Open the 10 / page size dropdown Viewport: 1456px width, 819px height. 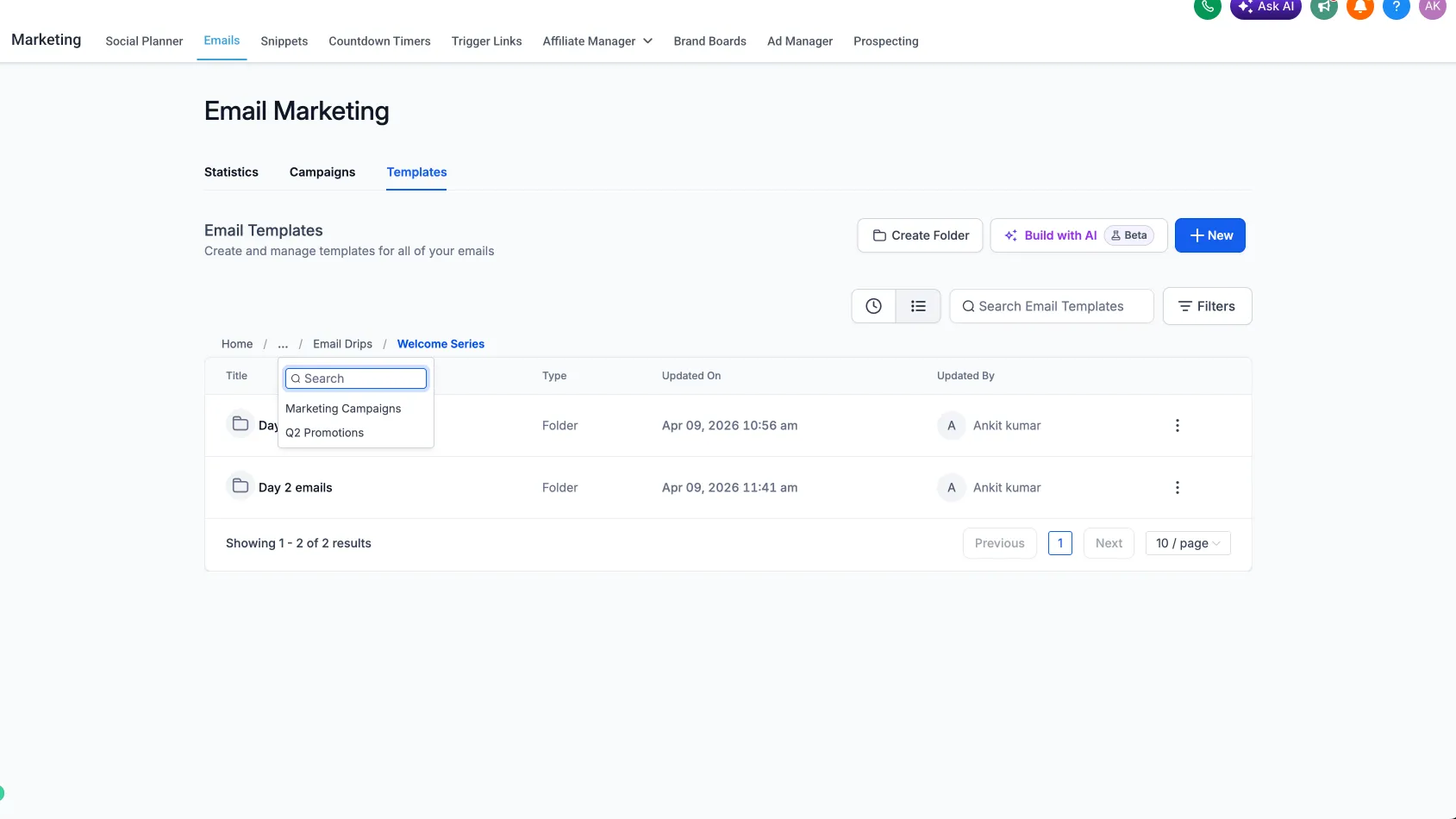coord(1187,543)
